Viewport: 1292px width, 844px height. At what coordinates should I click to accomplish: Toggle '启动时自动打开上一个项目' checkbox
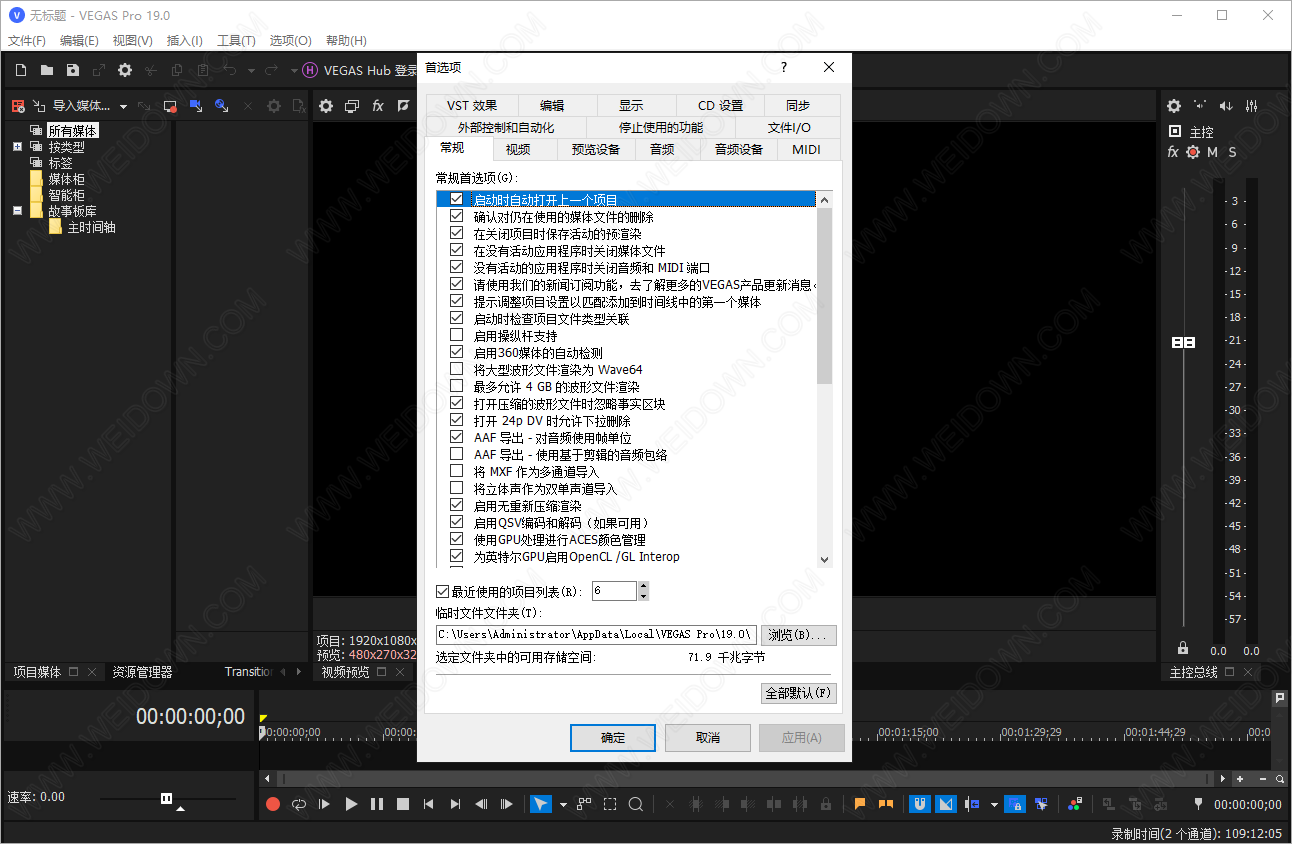tap(457, 200)
